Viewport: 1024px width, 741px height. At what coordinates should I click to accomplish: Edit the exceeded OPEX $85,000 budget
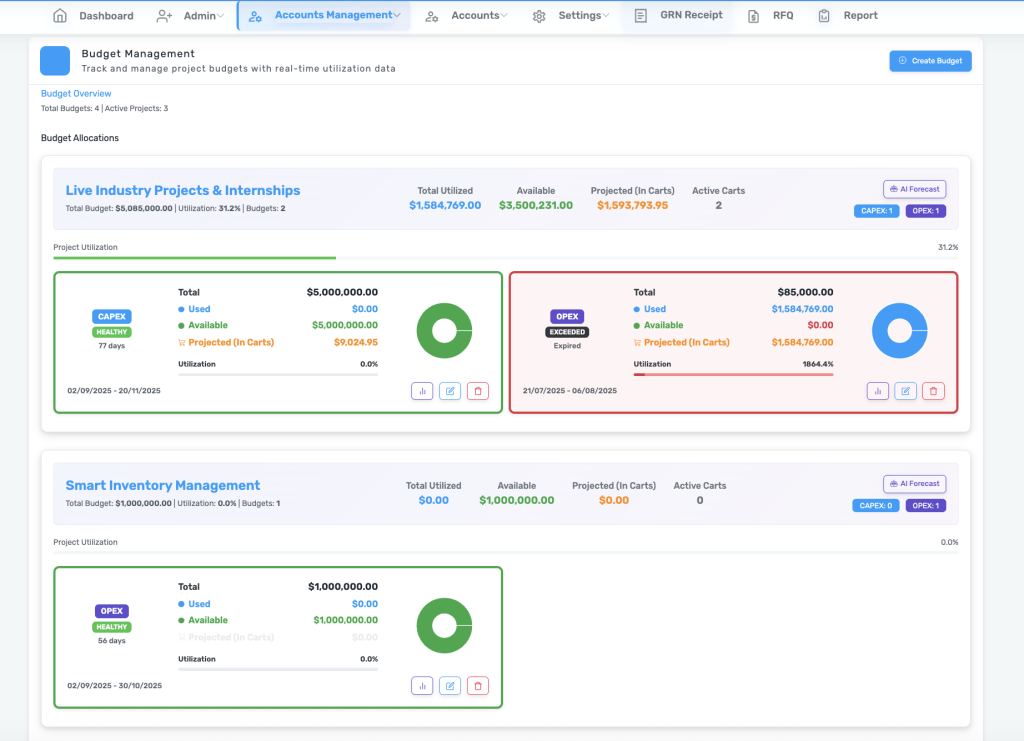click(905, 391)
